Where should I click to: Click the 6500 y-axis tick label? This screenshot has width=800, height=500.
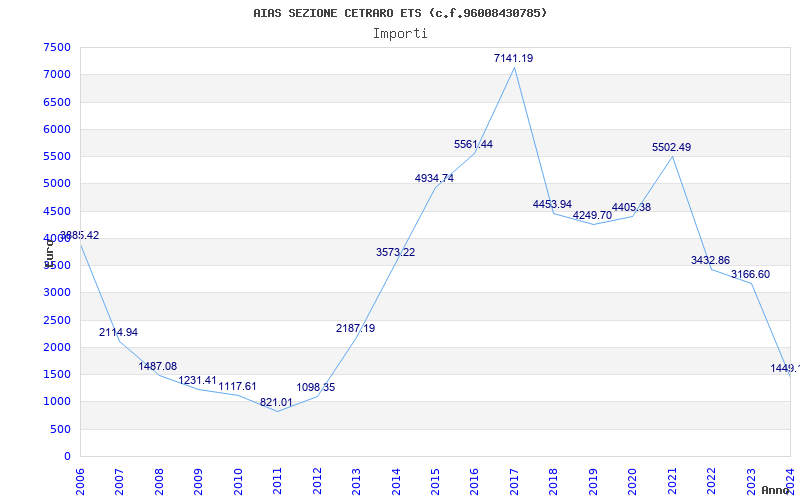click(57, 102)
